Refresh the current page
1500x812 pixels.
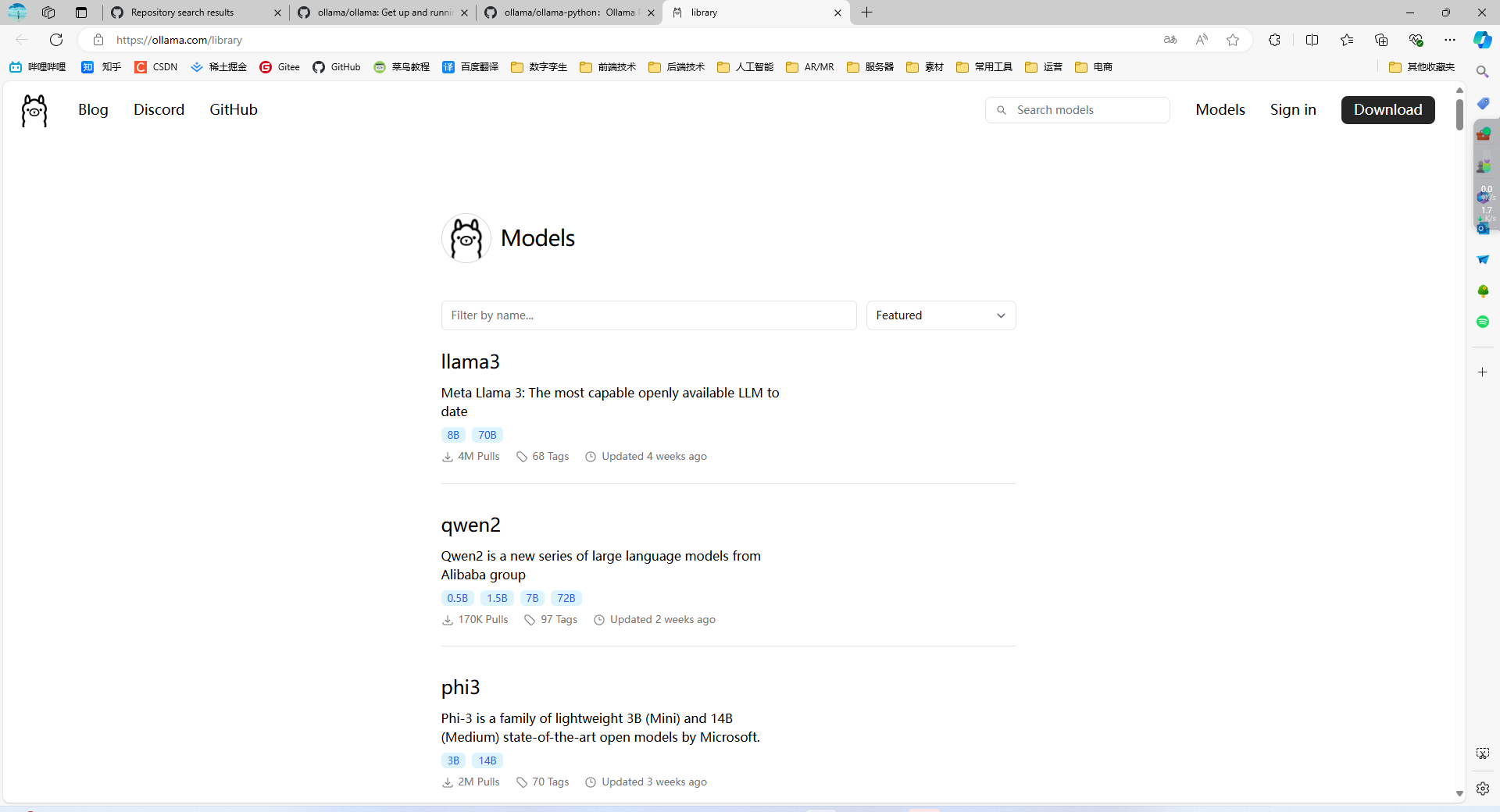[56, 40]
